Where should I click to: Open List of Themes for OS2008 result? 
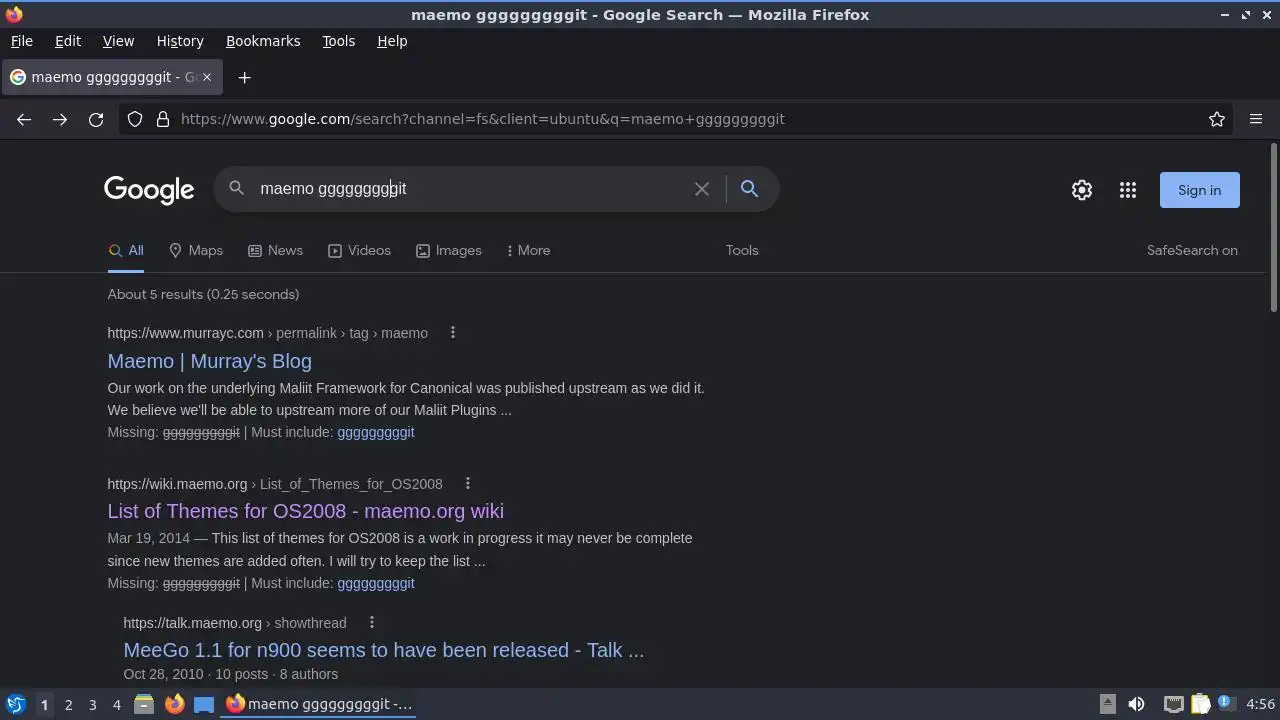click(306, 511)
